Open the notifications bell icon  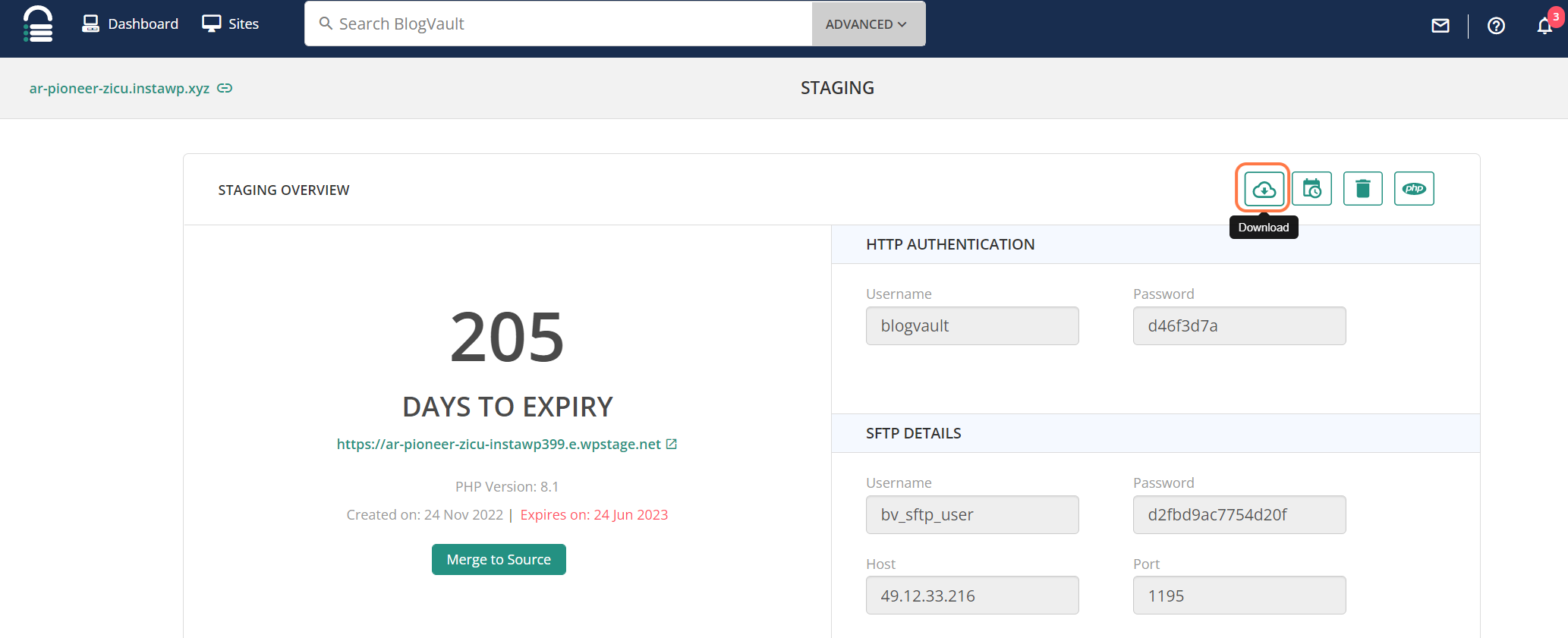pos(1545,25)
